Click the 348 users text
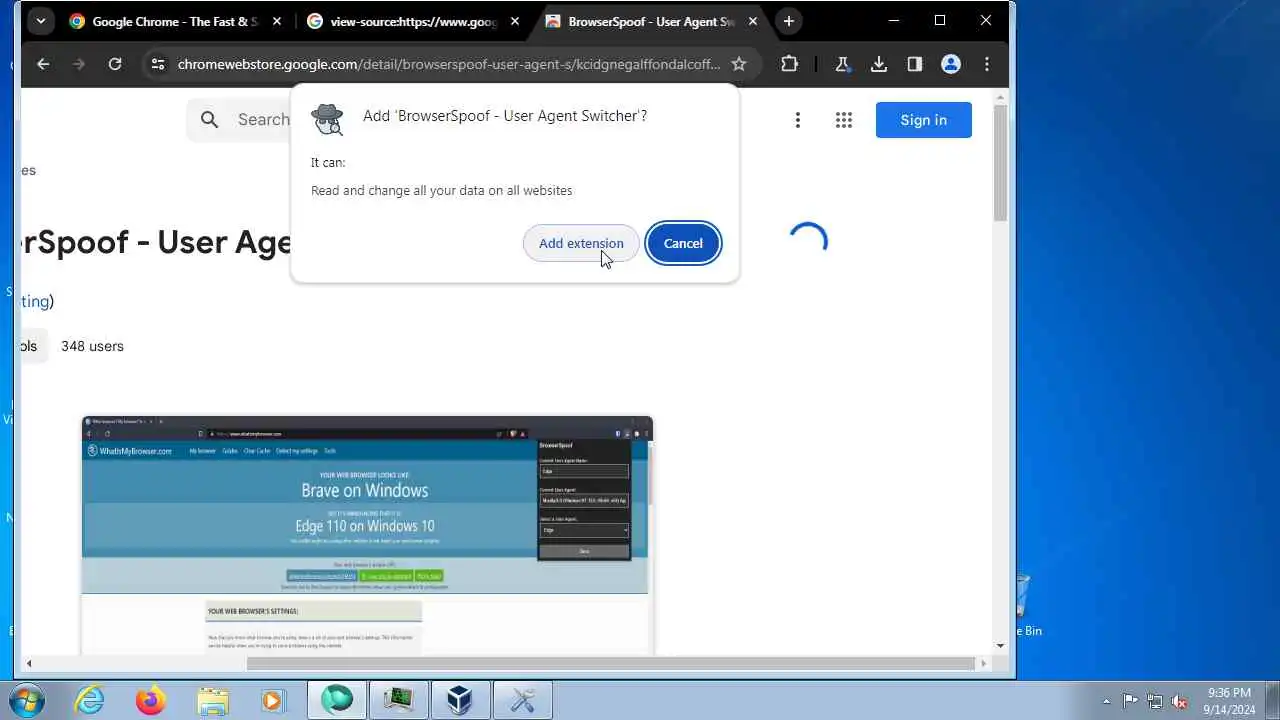This screenshot has width=1280, height=720. tap(92, 346)
